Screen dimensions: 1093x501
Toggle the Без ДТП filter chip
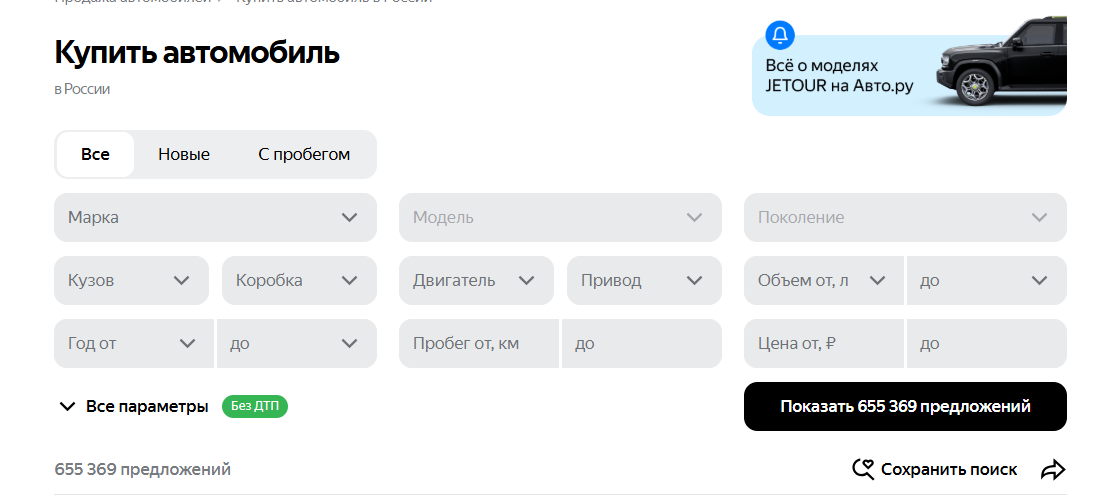pyautogui.click(x=254, y=406)
